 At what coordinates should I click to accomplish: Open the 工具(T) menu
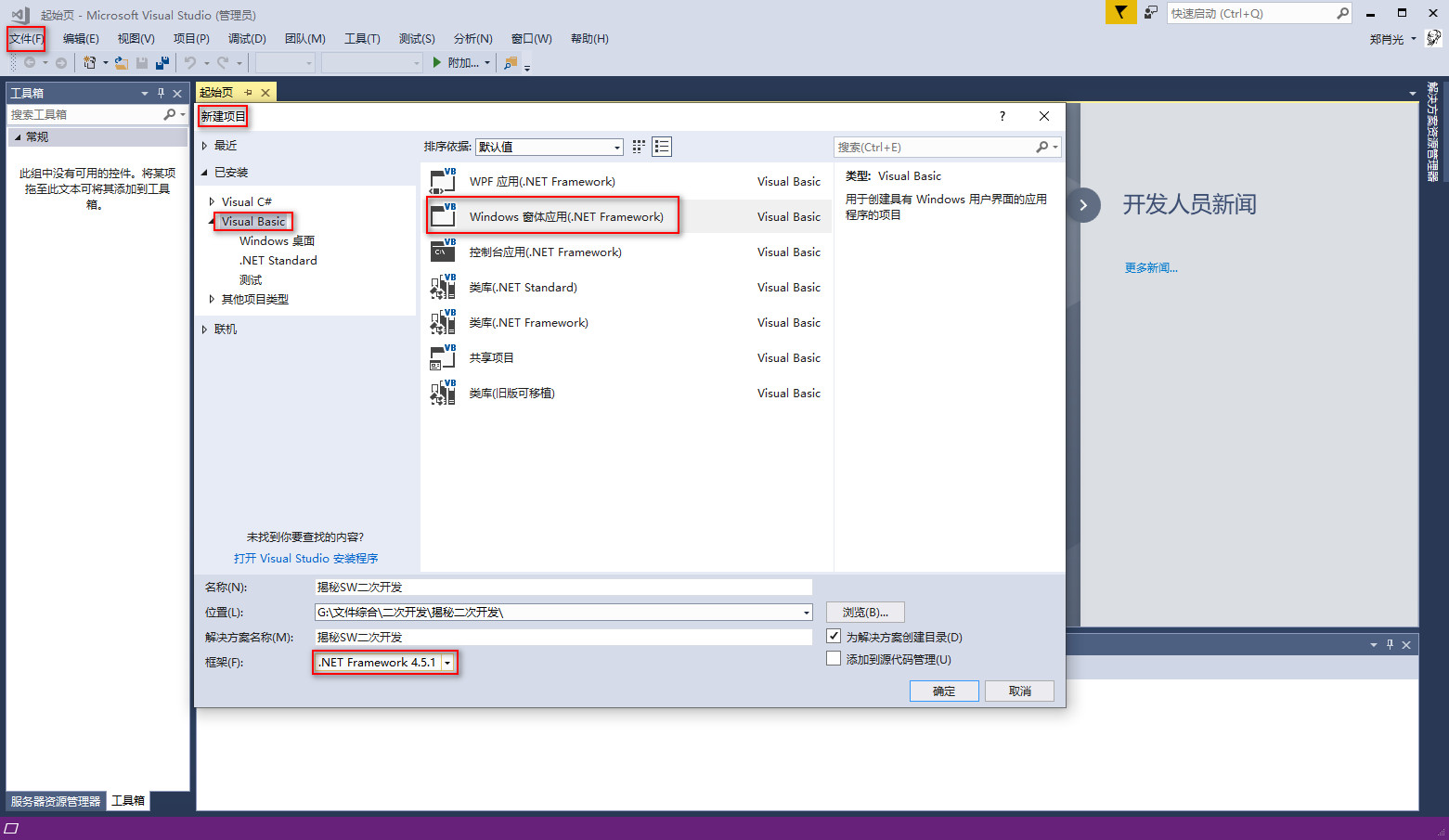coord(362,39)
